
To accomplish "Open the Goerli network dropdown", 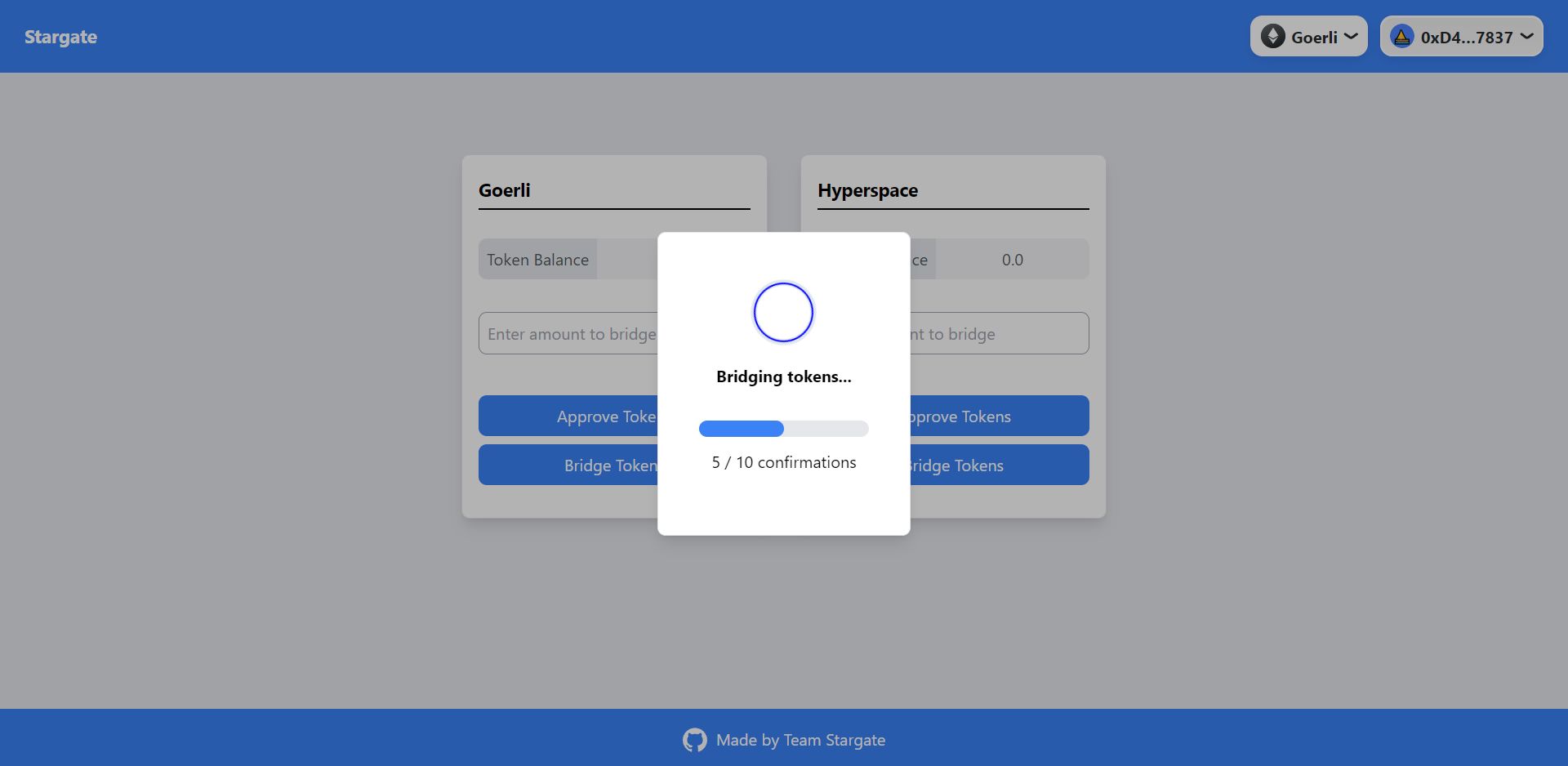I will coord(1308,37).
